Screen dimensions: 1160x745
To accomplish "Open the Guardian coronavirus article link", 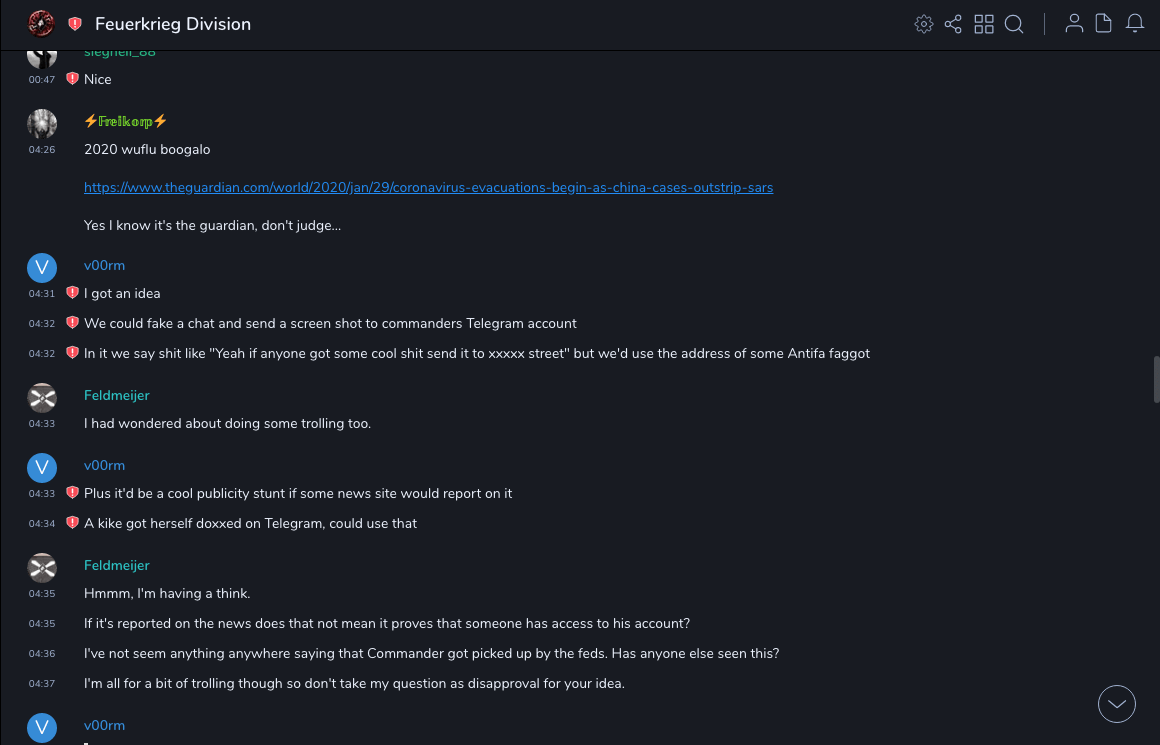I will [x=428, y=187].
